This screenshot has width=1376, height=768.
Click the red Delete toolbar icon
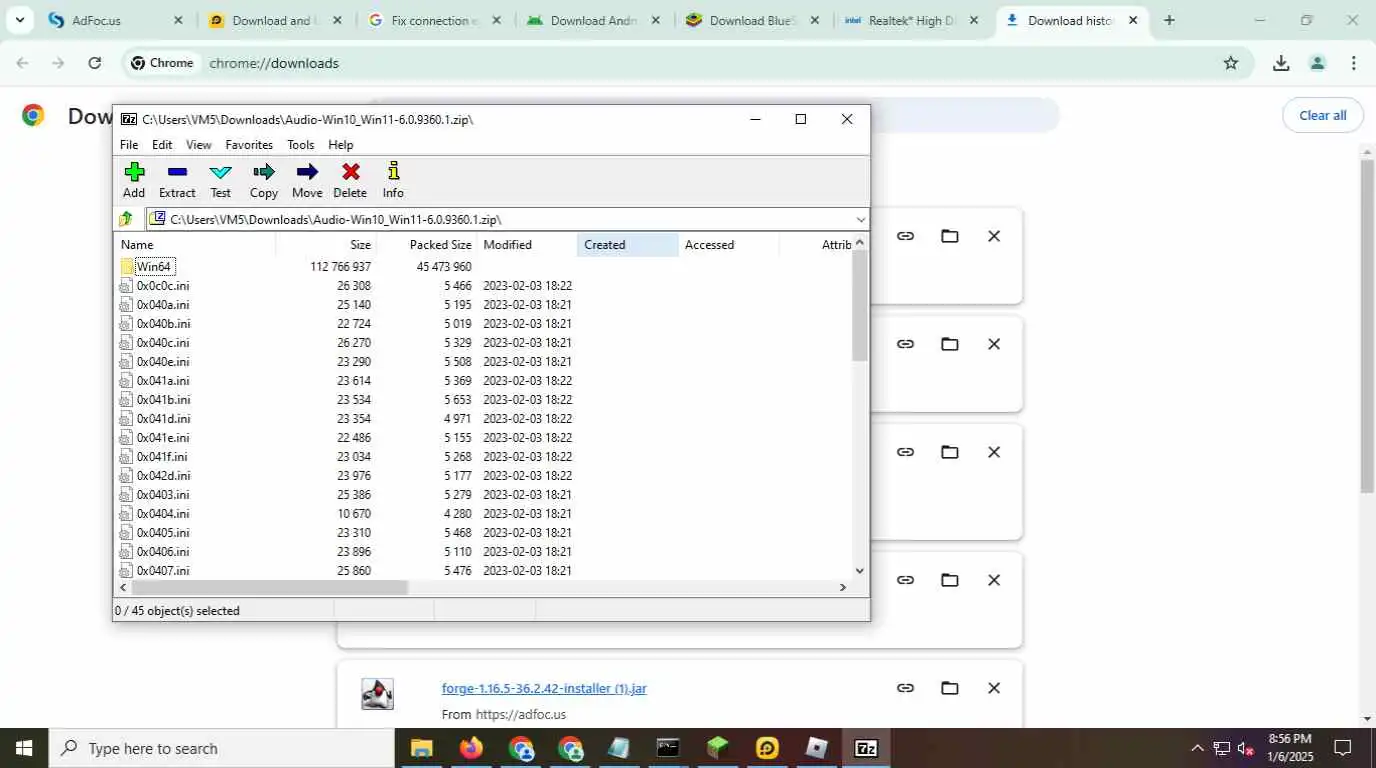(x=350, y=180)
